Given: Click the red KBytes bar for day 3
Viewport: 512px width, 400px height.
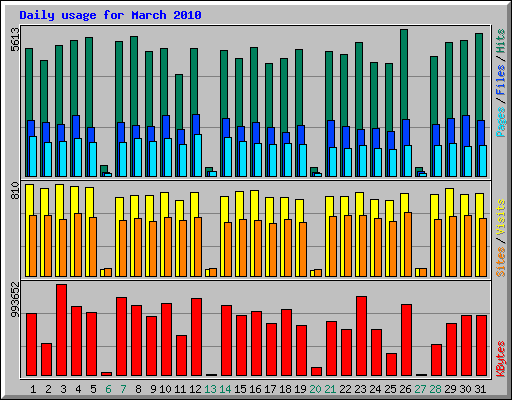Looking at the screenshot, I should pyautogui.click(x=61, y=330).
